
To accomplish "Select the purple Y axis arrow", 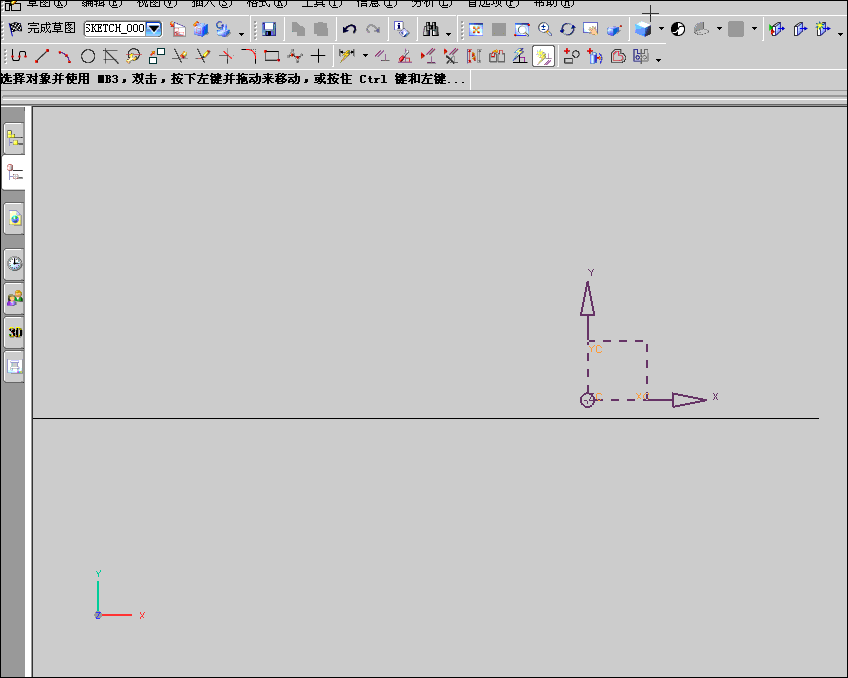I will pos(588,310).
